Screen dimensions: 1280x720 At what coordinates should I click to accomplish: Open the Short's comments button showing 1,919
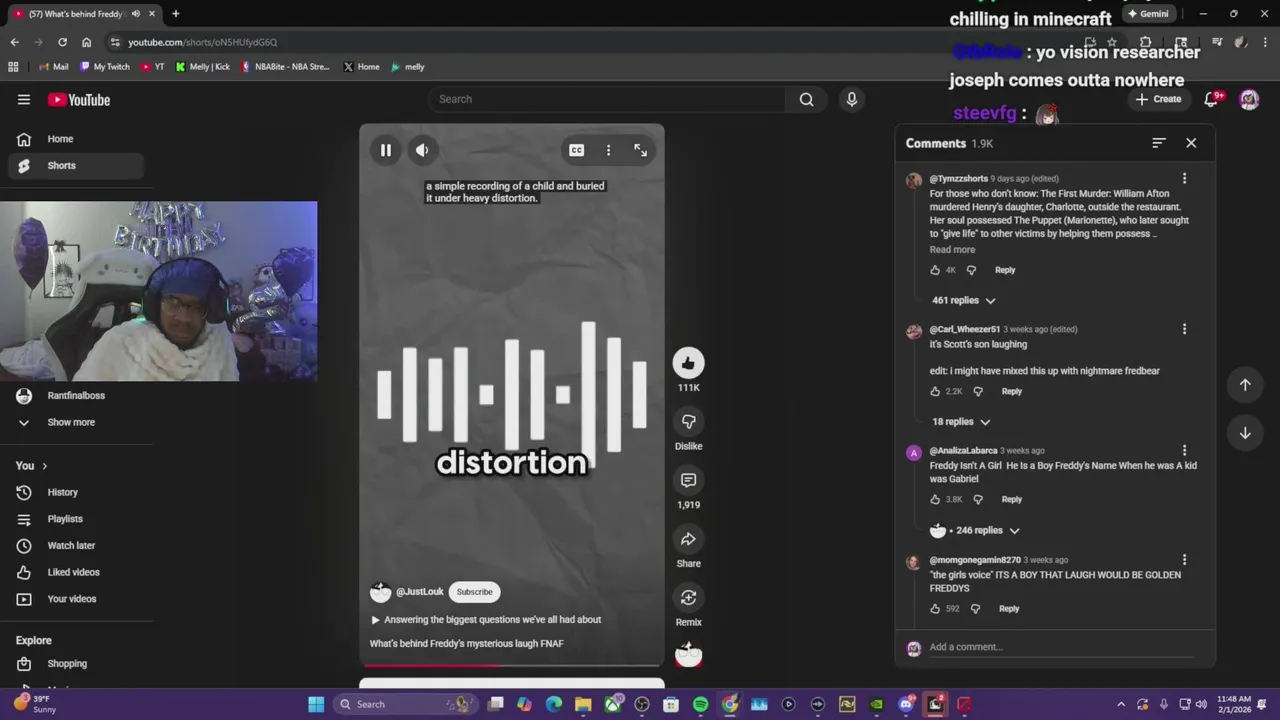[688, 480]
